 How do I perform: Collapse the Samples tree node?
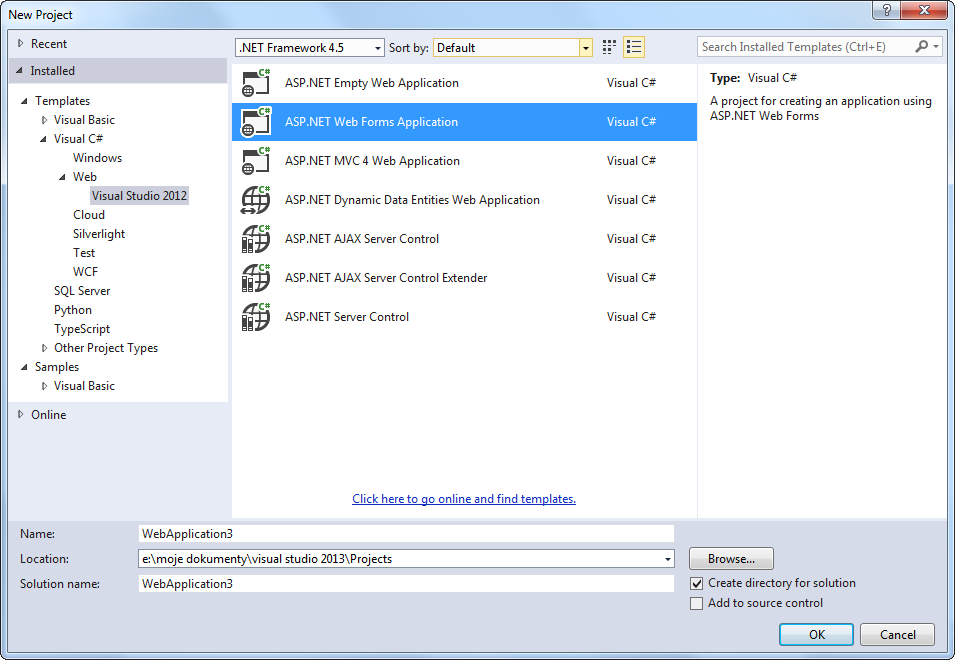[24, 367]
